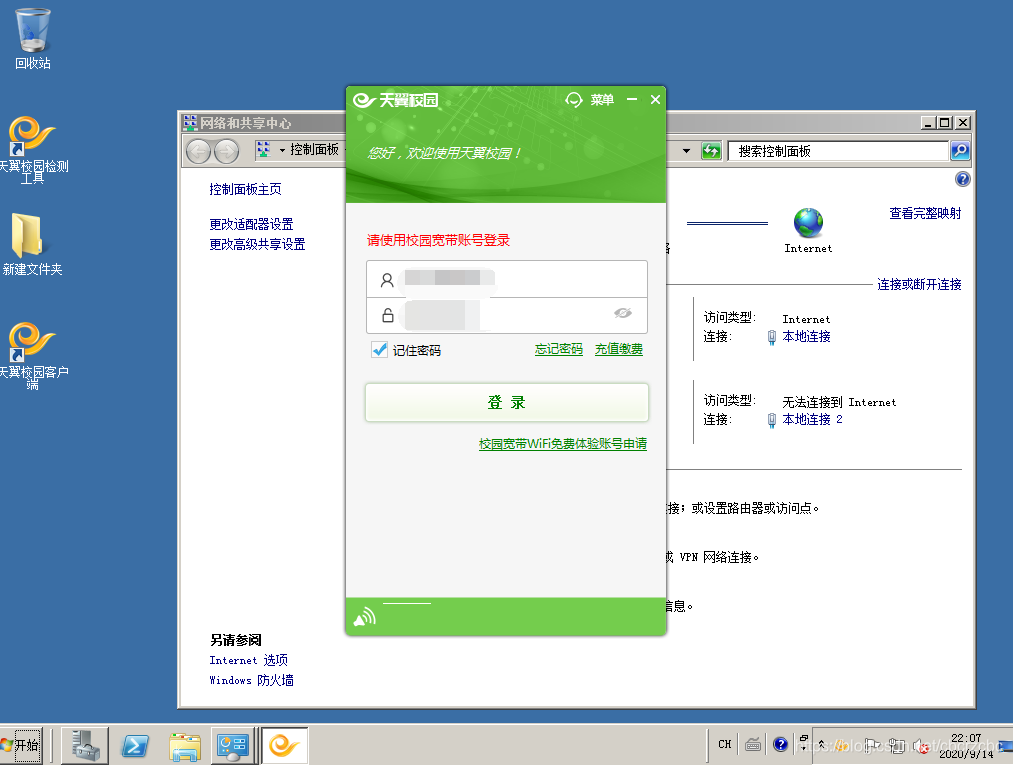Viewport: 1013px width, 765px height.
Task: Click language bar help icon
Action: tap(780, 744)
